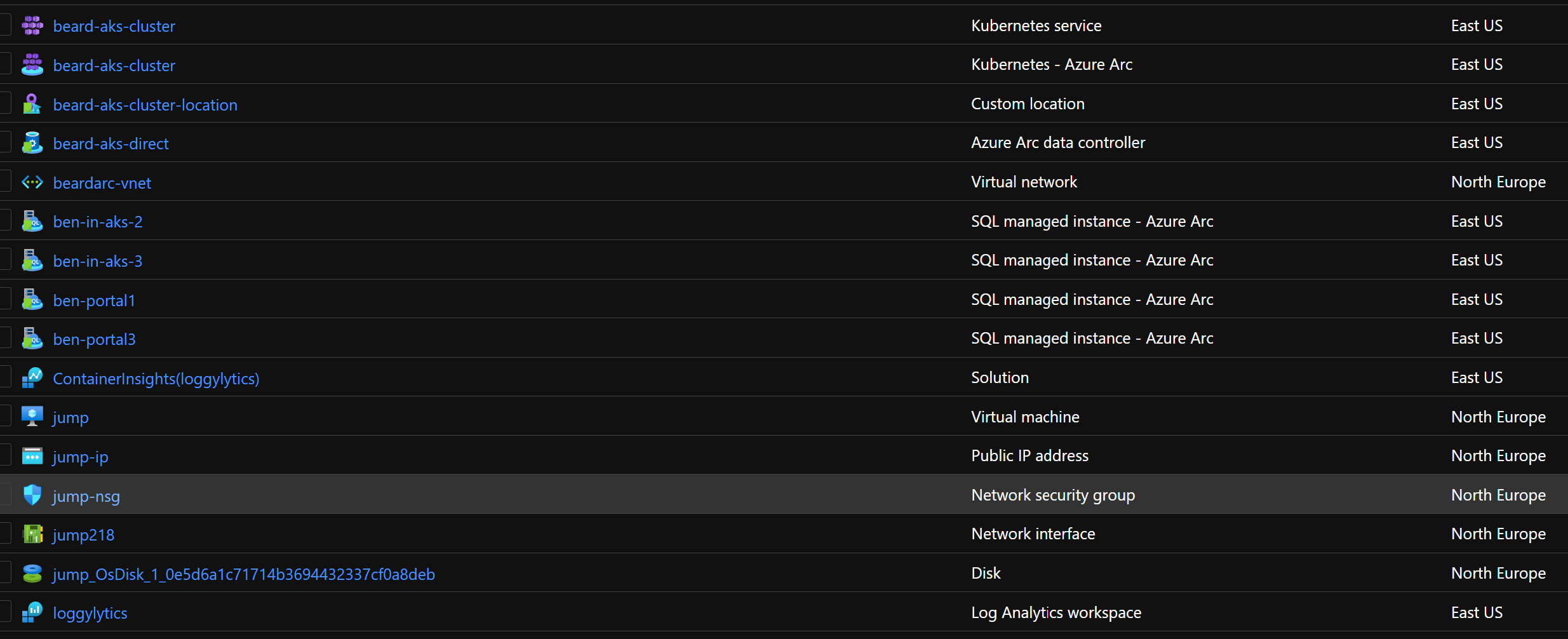Click the public IP icon beside jump-ip
The width and height of the screenshot is (1568, 639).
click(32, 456)
